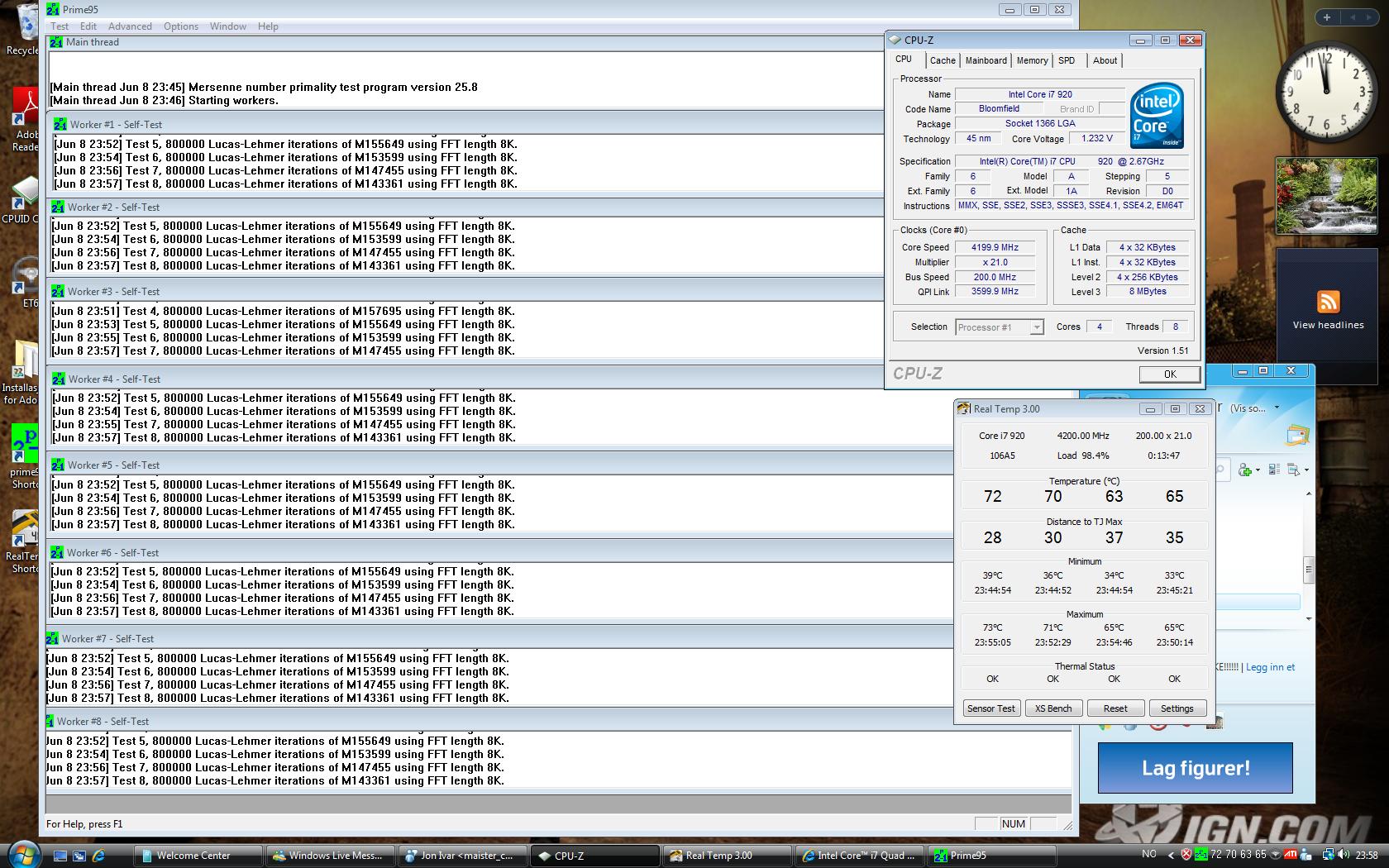Click Switch between windows in Quick Launch
This screenshot has height=868, width=1389.
79,856
